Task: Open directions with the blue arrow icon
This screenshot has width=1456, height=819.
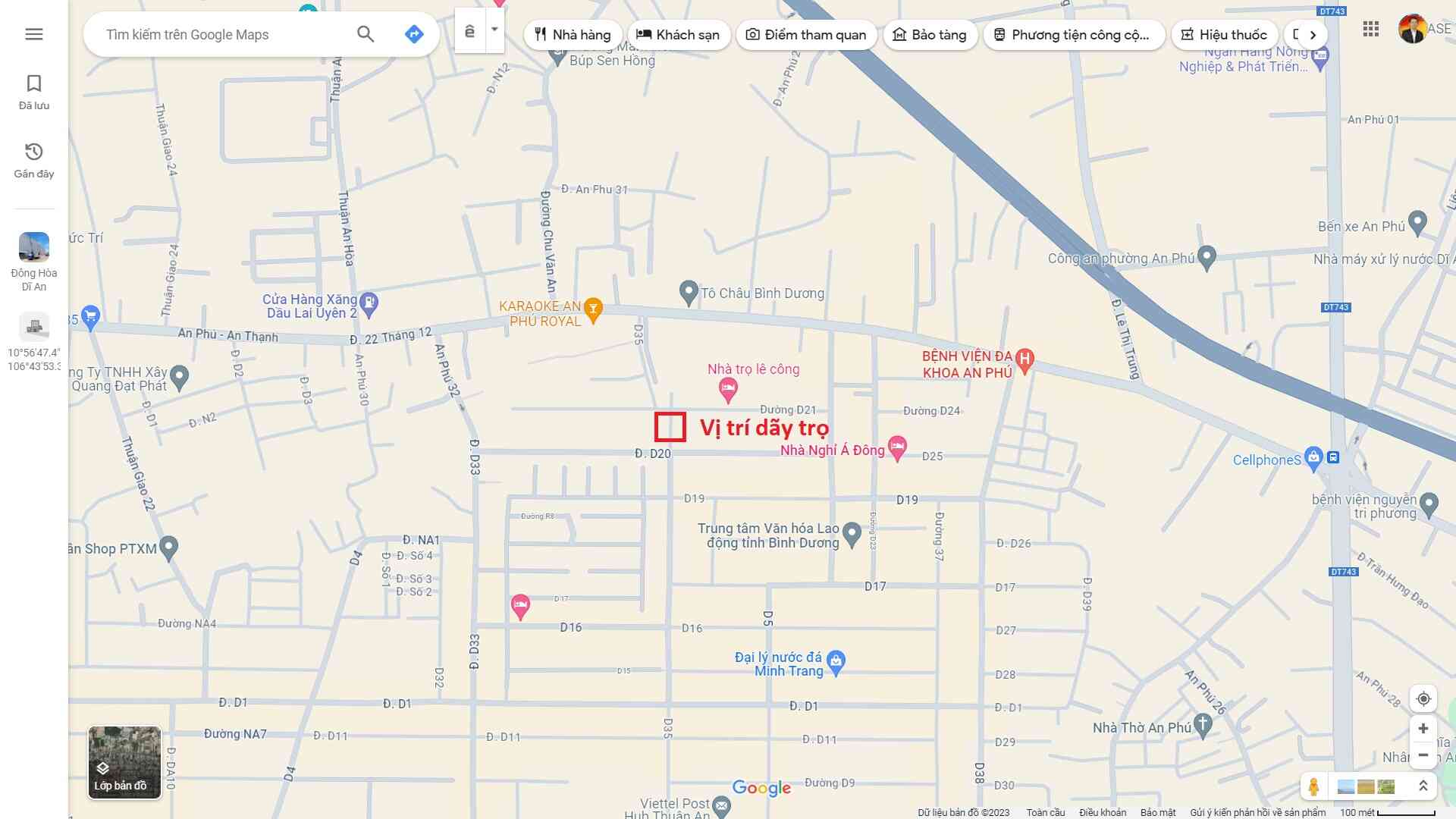Action: [x=414, y=34]
